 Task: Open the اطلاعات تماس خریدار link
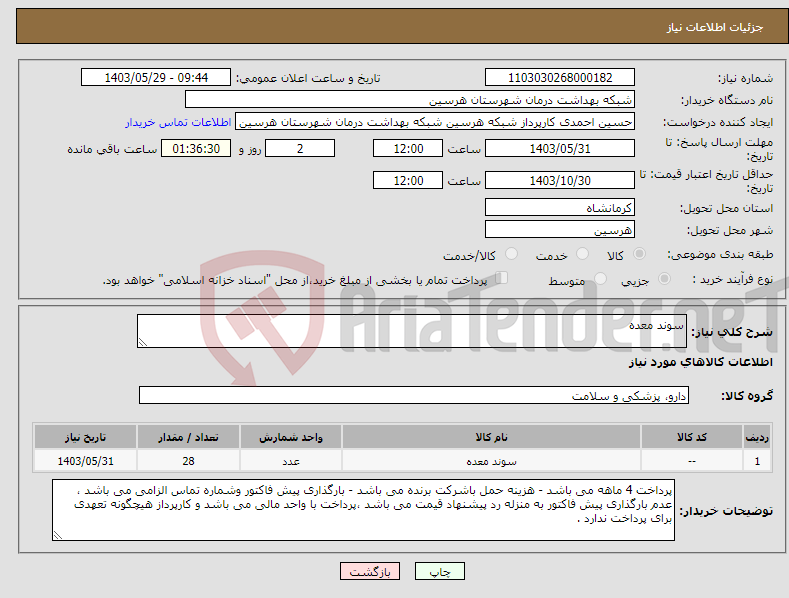coord(178,122)
